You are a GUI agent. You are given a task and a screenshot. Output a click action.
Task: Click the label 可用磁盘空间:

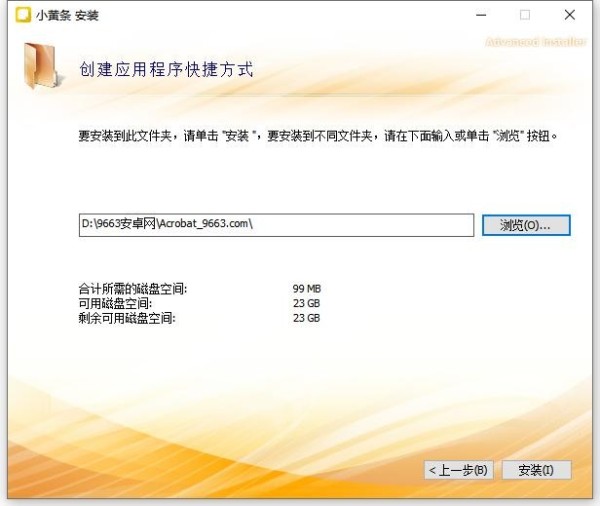click(115, 303)
